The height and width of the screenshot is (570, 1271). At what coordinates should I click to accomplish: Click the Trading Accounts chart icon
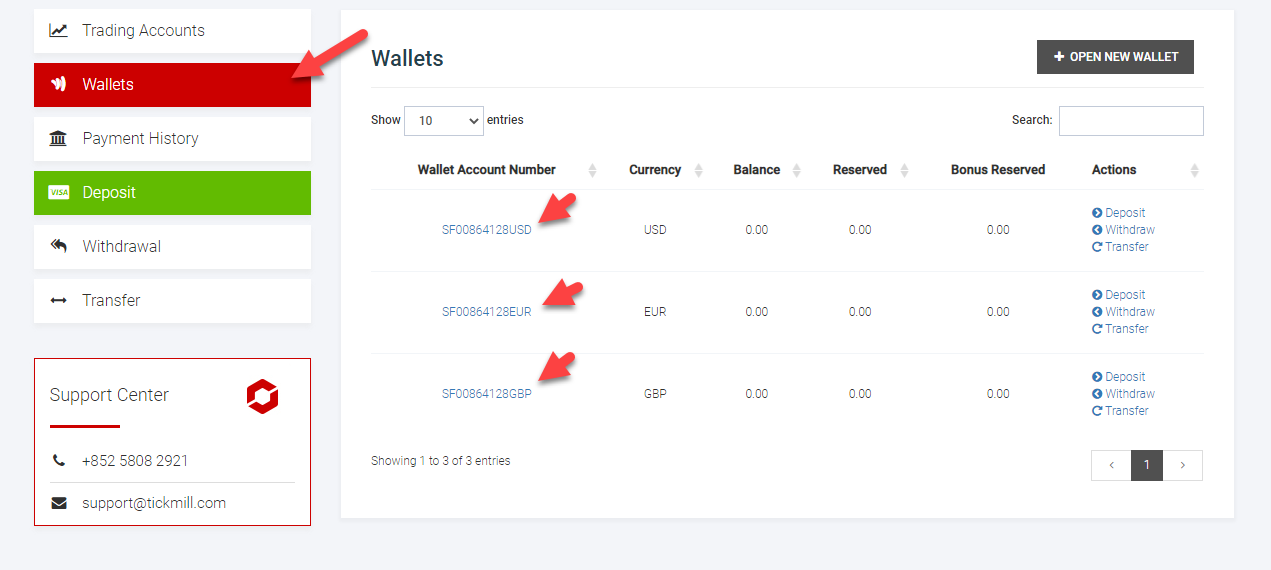click(59, 31)
